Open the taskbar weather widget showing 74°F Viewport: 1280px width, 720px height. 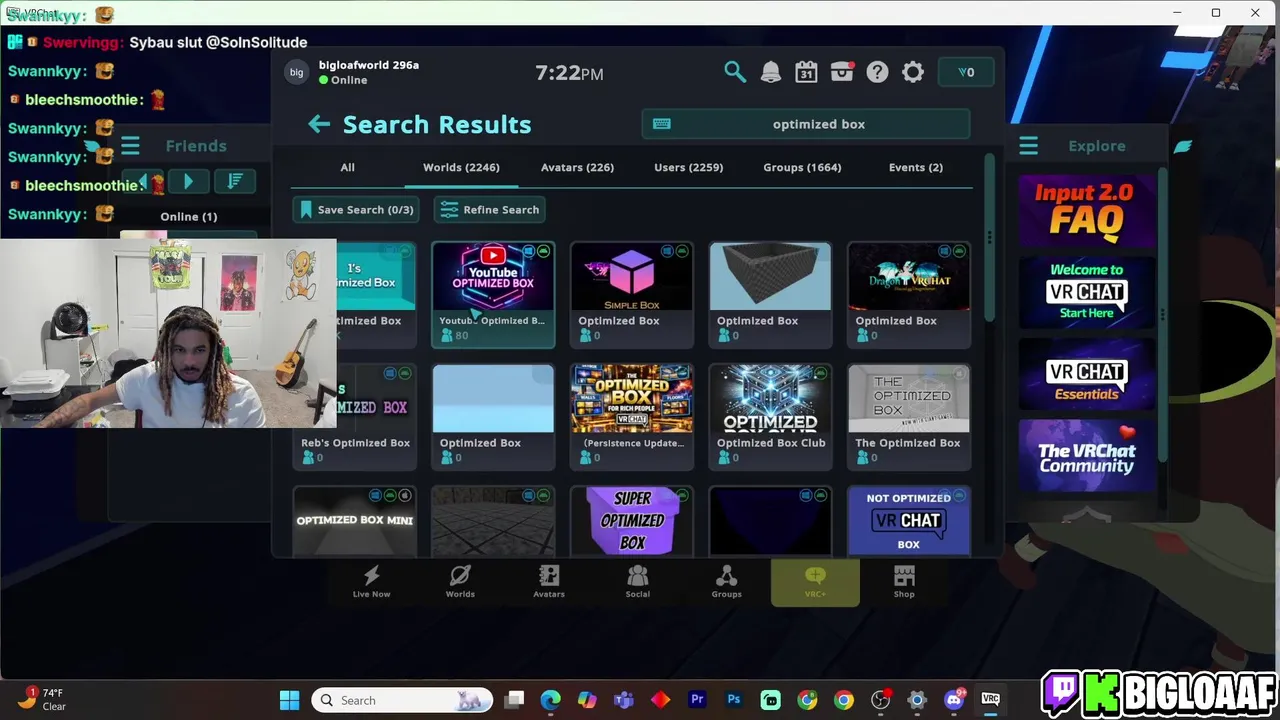pyautogui.click(x=44, y=700)
